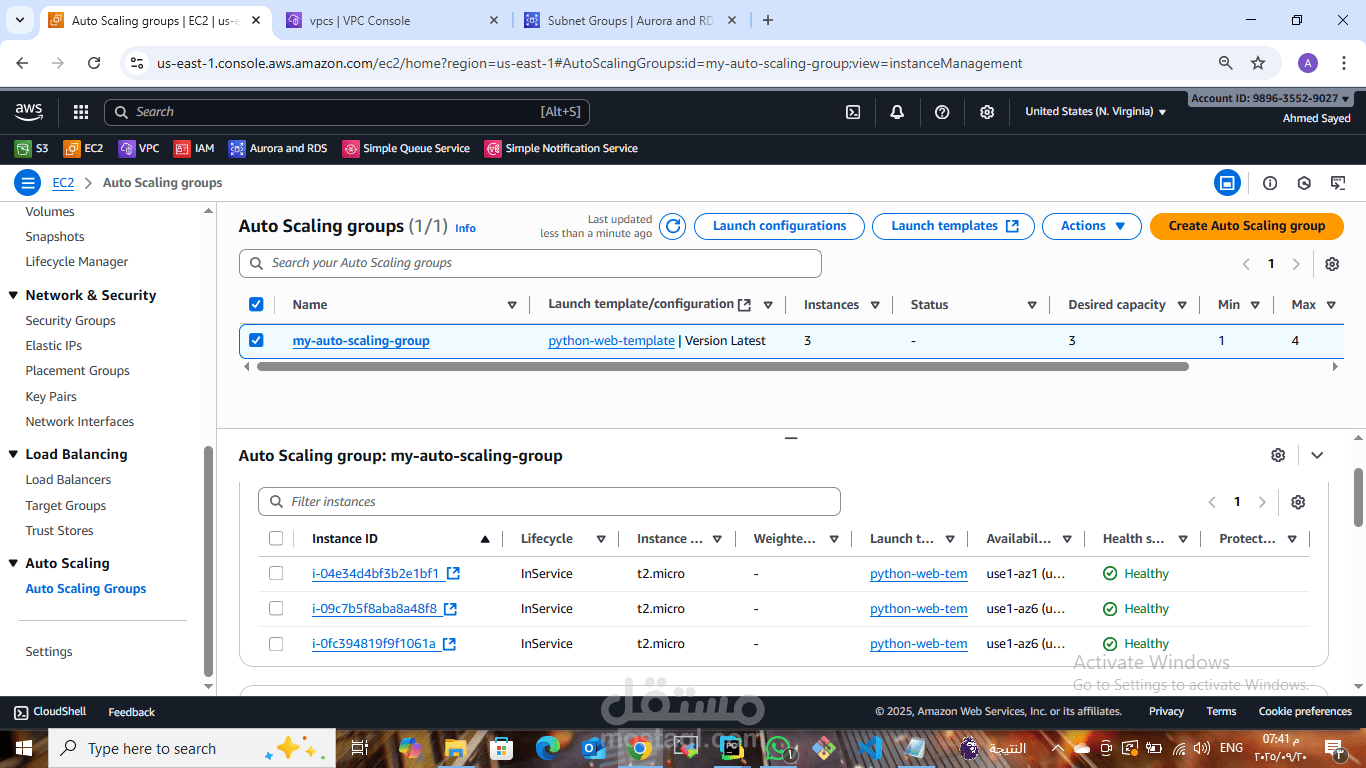This screenshot has height=768, width=1366.
Task: Click the AWS services grid menu icon
Action: (81, 112)
